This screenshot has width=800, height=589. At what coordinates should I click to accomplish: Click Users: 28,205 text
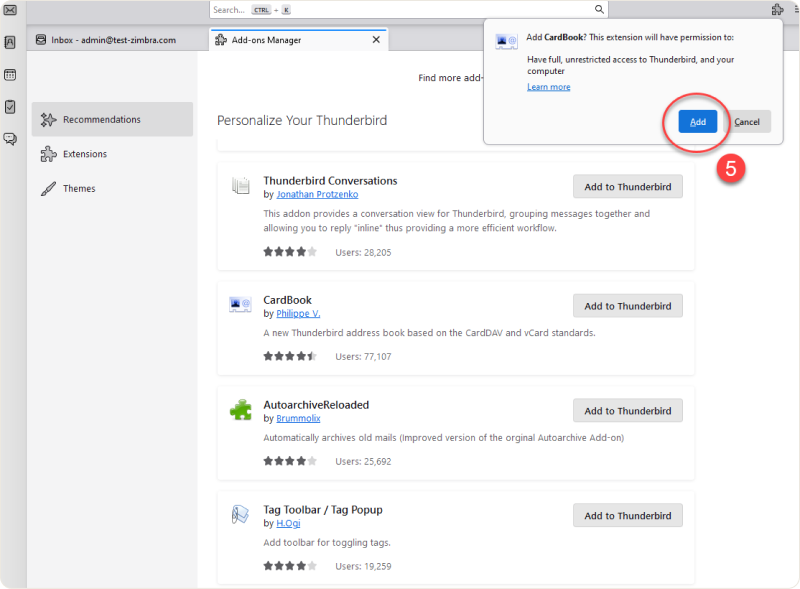point(363,253)
